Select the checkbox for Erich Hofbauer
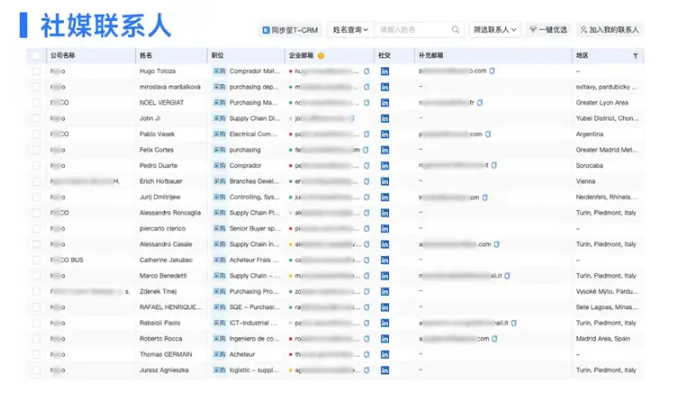689x393 pixels. [x=36, y=181]
